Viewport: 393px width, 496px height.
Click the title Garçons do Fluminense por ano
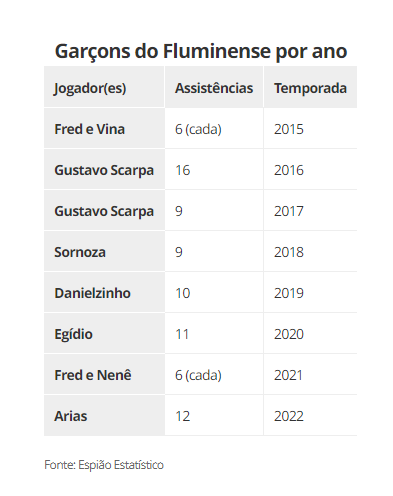click(201, 52)
